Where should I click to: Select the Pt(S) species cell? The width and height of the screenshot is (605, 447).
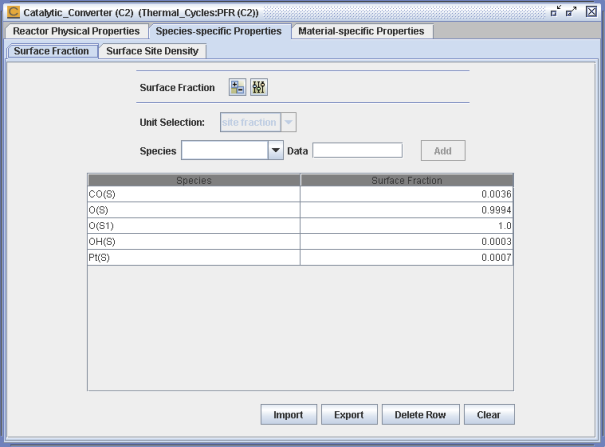194,258
